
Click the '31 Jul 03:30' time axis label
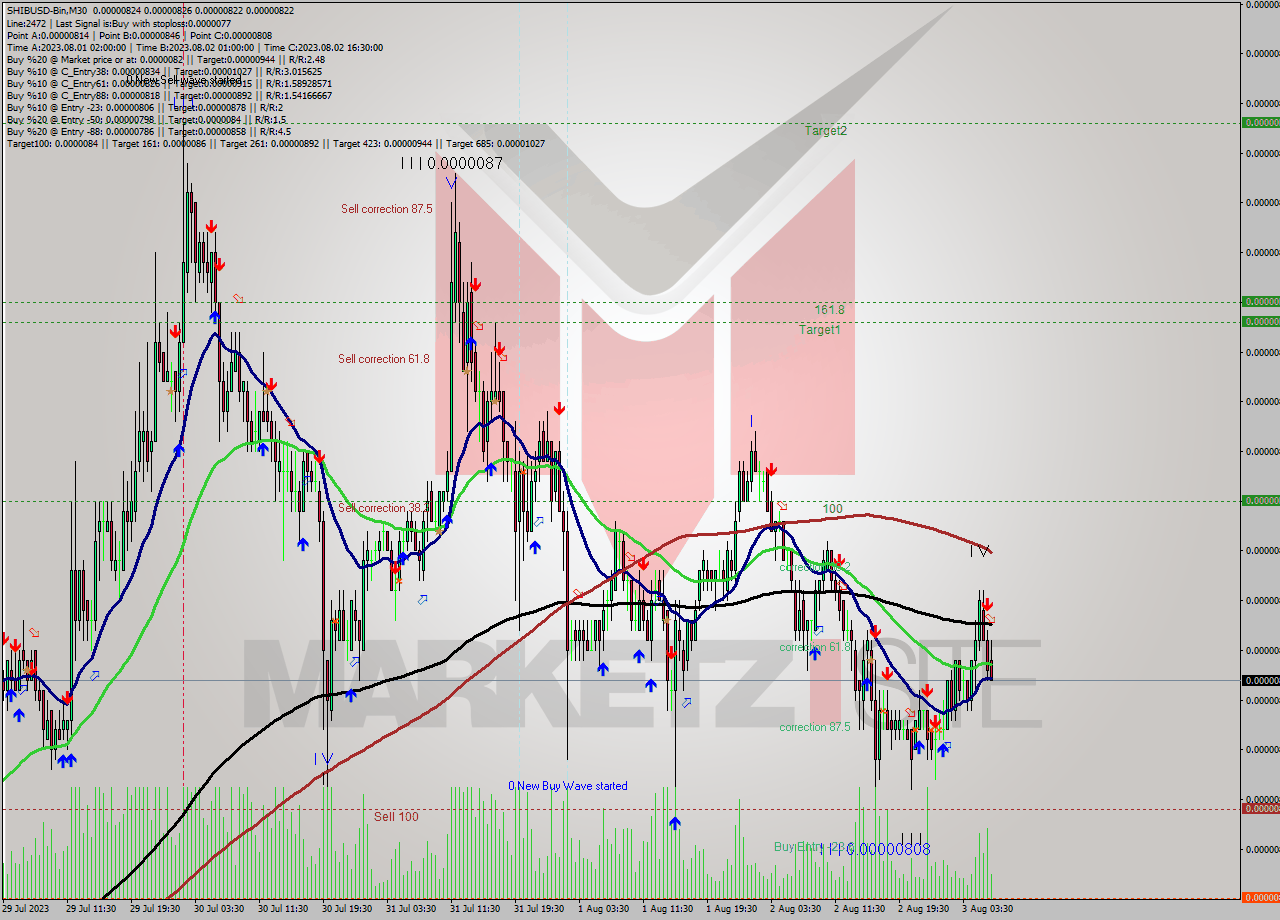coord(410,909)
